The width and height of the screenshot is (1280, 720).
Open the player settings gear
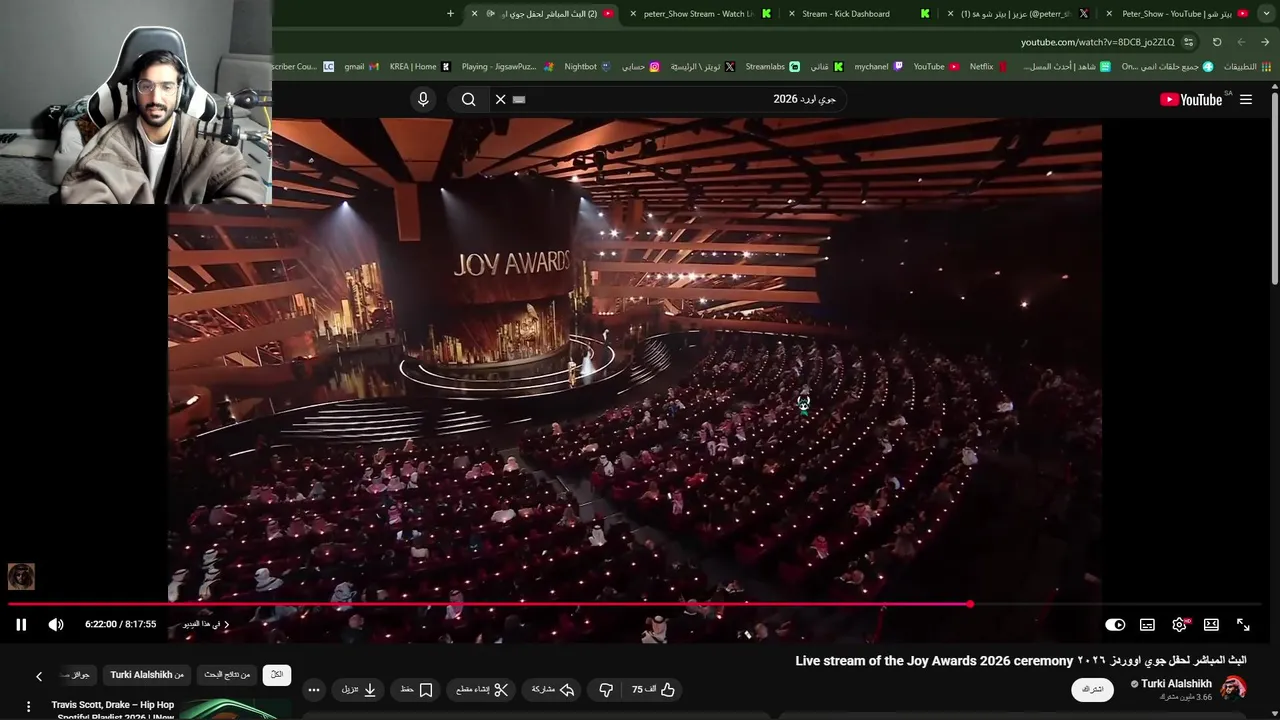point(1180,624)
